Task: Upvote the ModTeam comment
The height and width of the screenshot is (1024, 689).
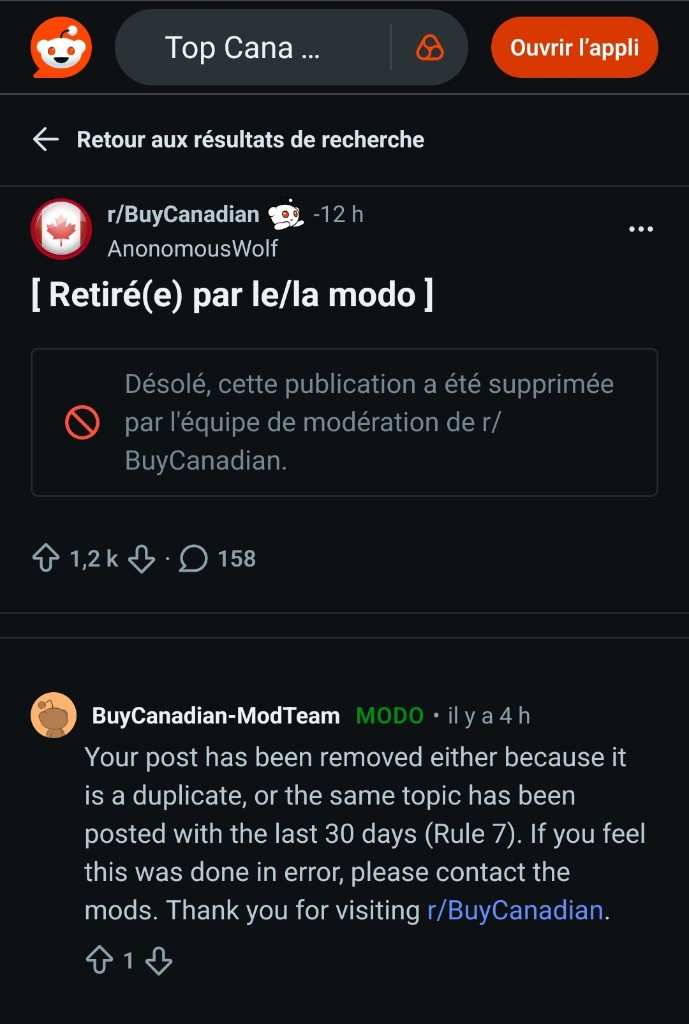Action: (x=99, y=961)
